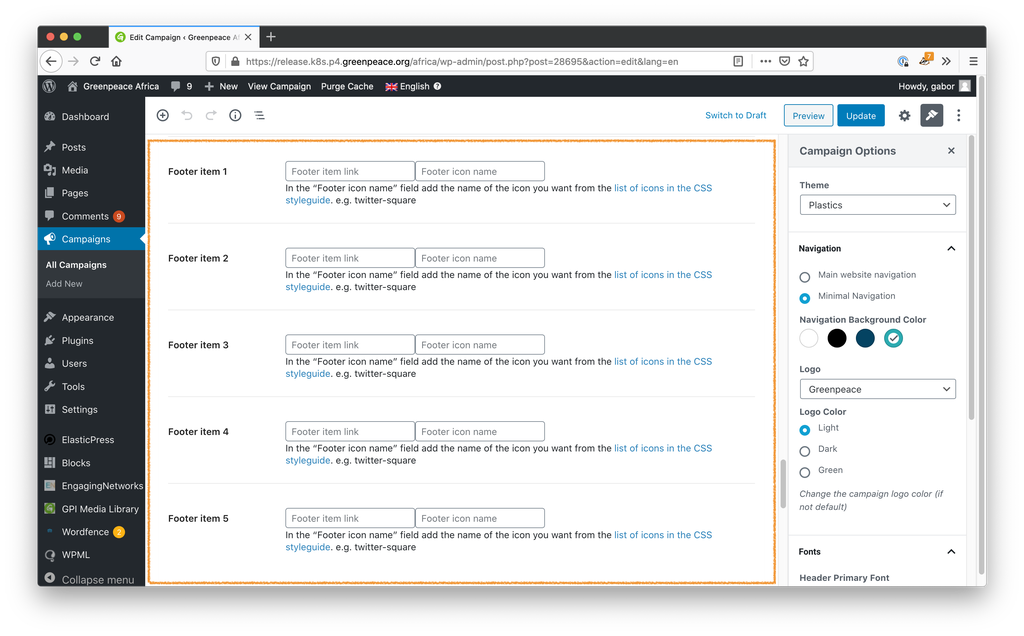
Task: Open Content structure info icon
Action: click(235, 116)
